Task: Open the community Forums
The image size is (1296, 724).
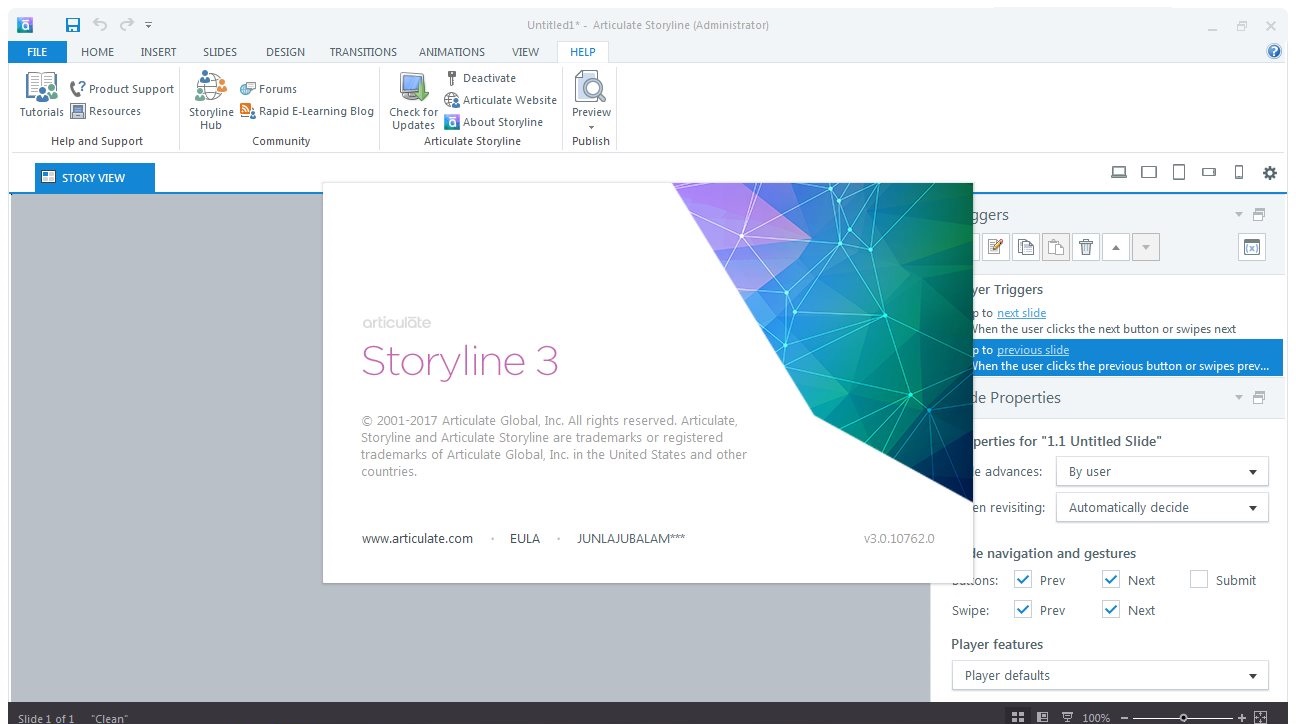Action: [x=268, y=89]
